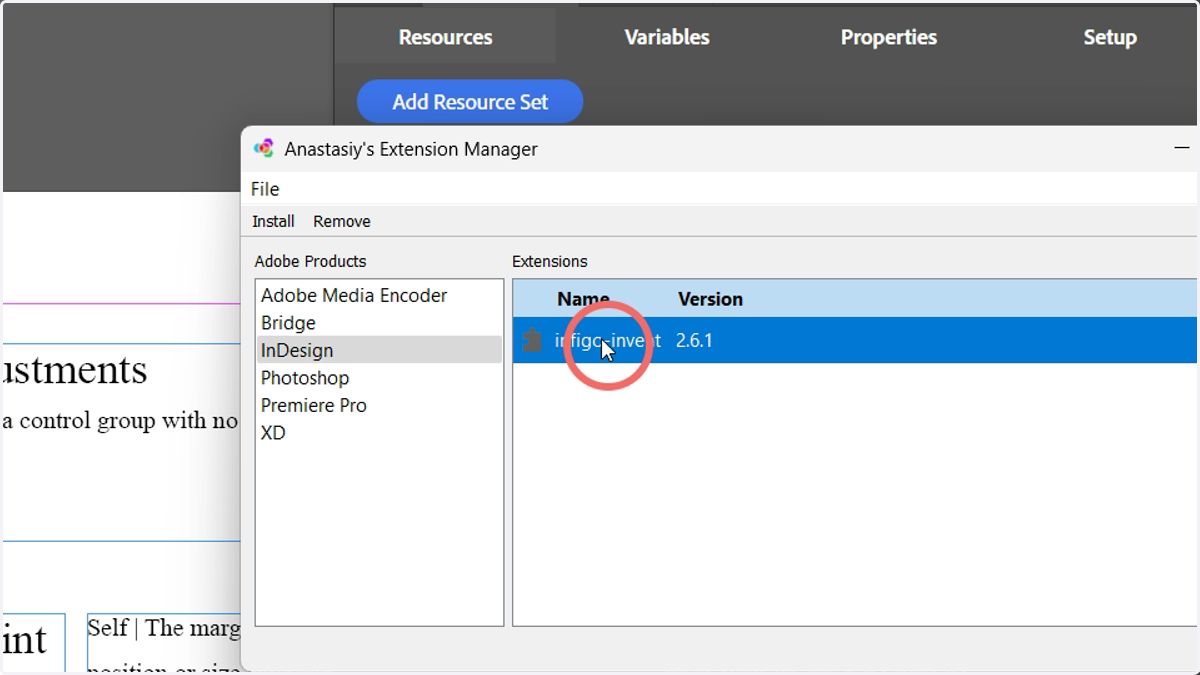This screenshot has height=675, width=1200.
Task: Click Install in the toolbar
Action: 273,221
